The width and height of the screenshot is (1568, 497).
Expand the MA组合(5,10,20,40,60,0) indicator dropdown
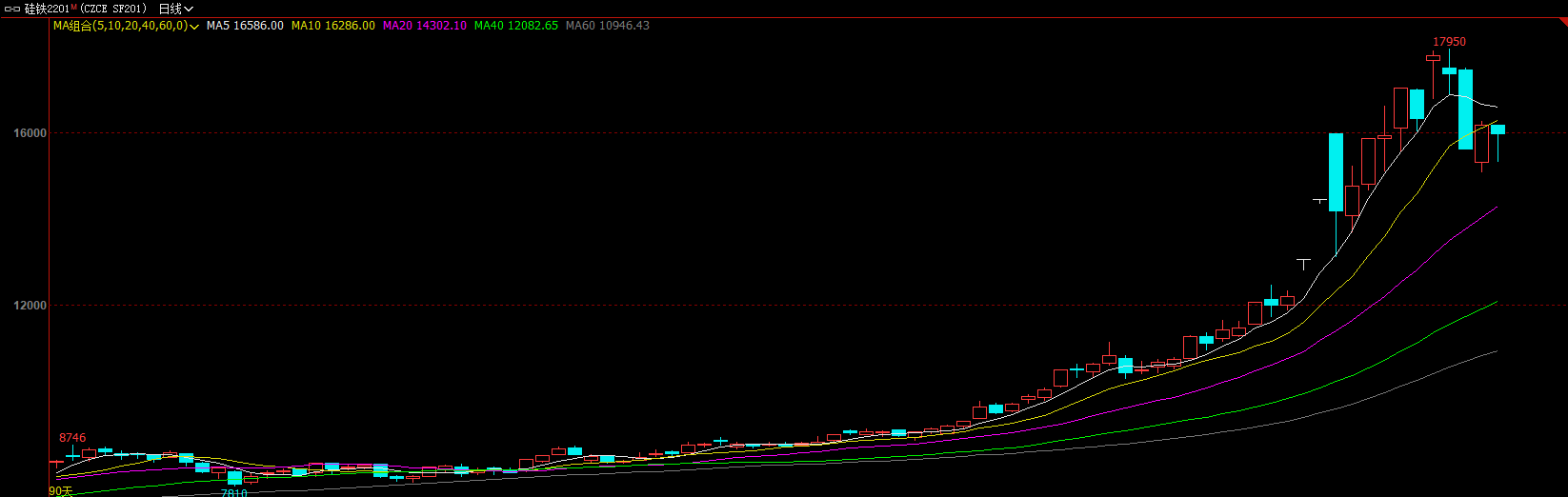point(126,26)
